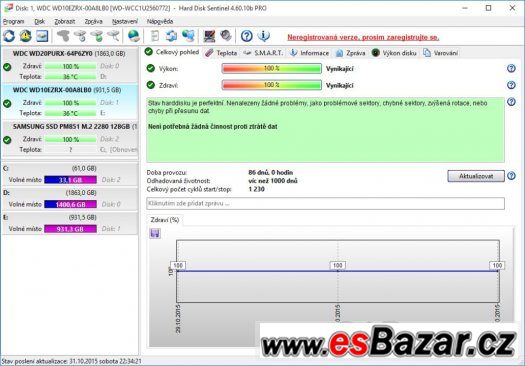Click the help icon beside the Zdraví bar
Image resolution: width=525 pixels, height=366 pixels.
click(511, 85)
